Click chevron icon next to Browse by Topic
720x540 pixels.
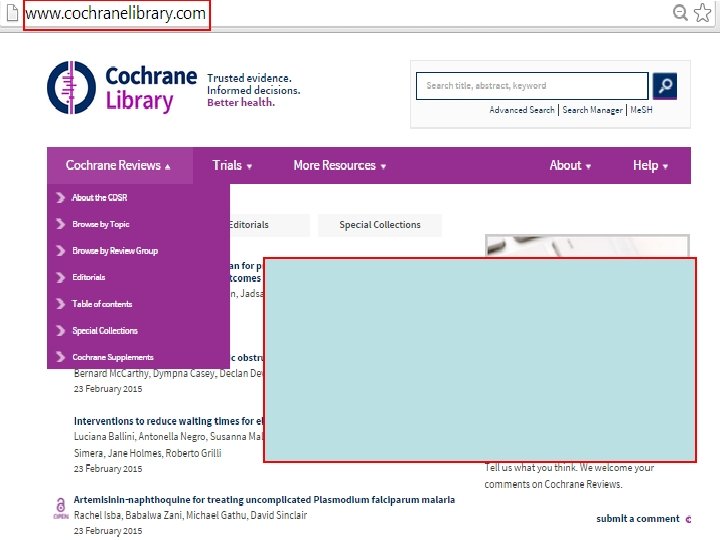pos(60,224)
